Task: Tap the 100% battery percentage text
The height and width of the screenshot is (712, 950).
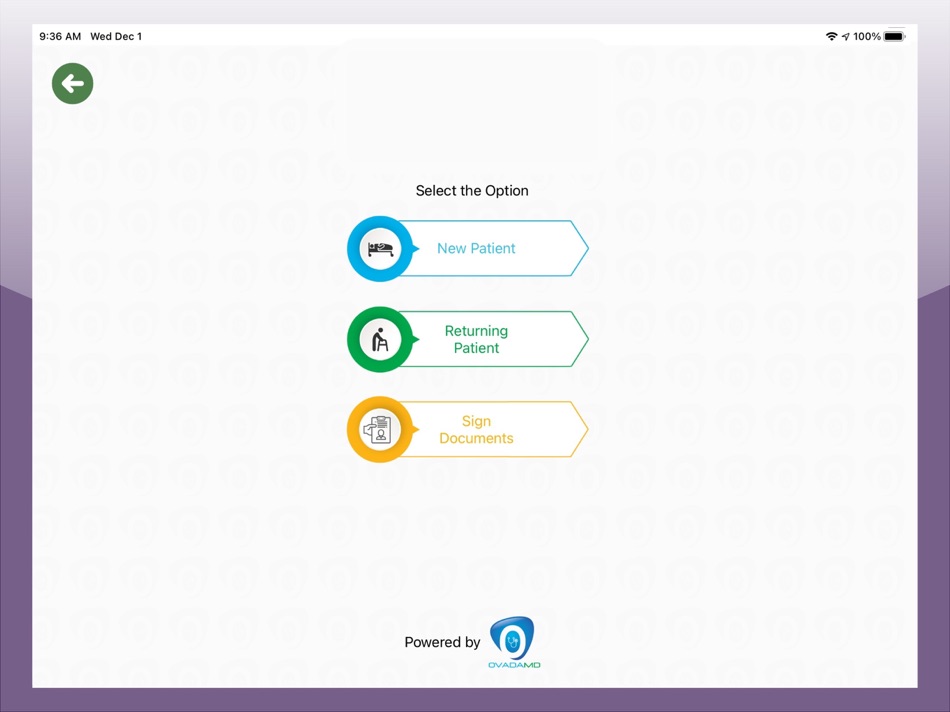Action: pos(867,36)
